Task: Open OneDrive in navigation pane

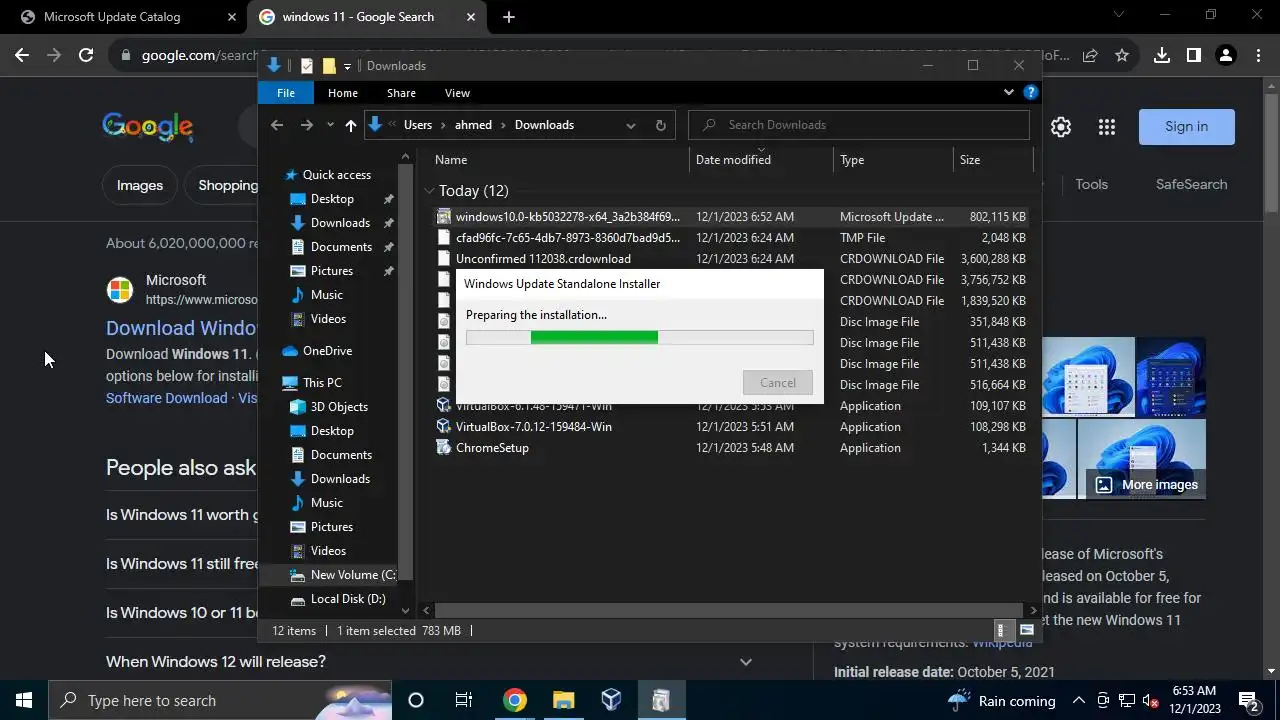Action: point(327,351)
